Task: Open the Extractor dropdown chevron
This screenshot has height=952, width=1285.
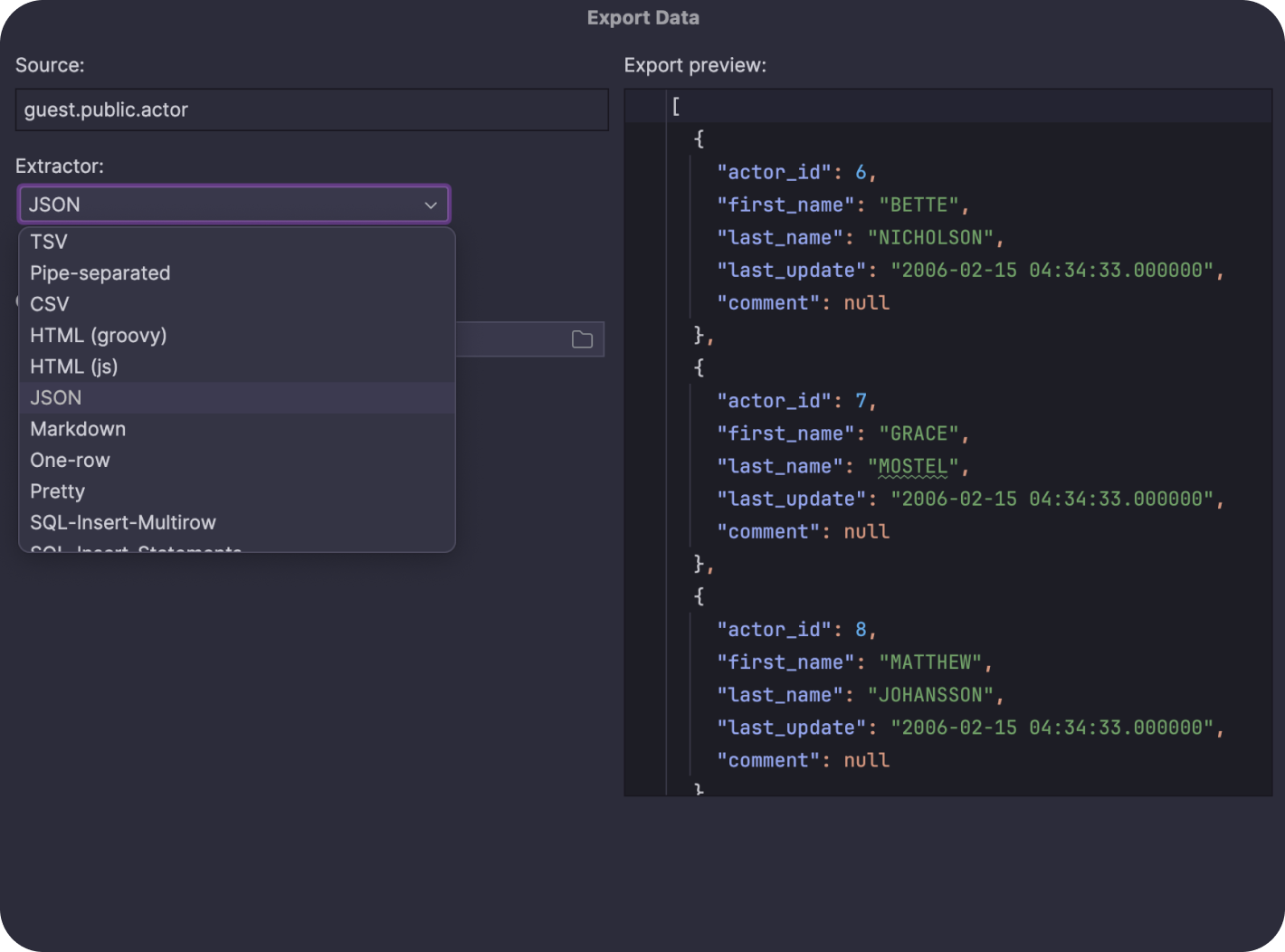Action: [x=431, y=205]
